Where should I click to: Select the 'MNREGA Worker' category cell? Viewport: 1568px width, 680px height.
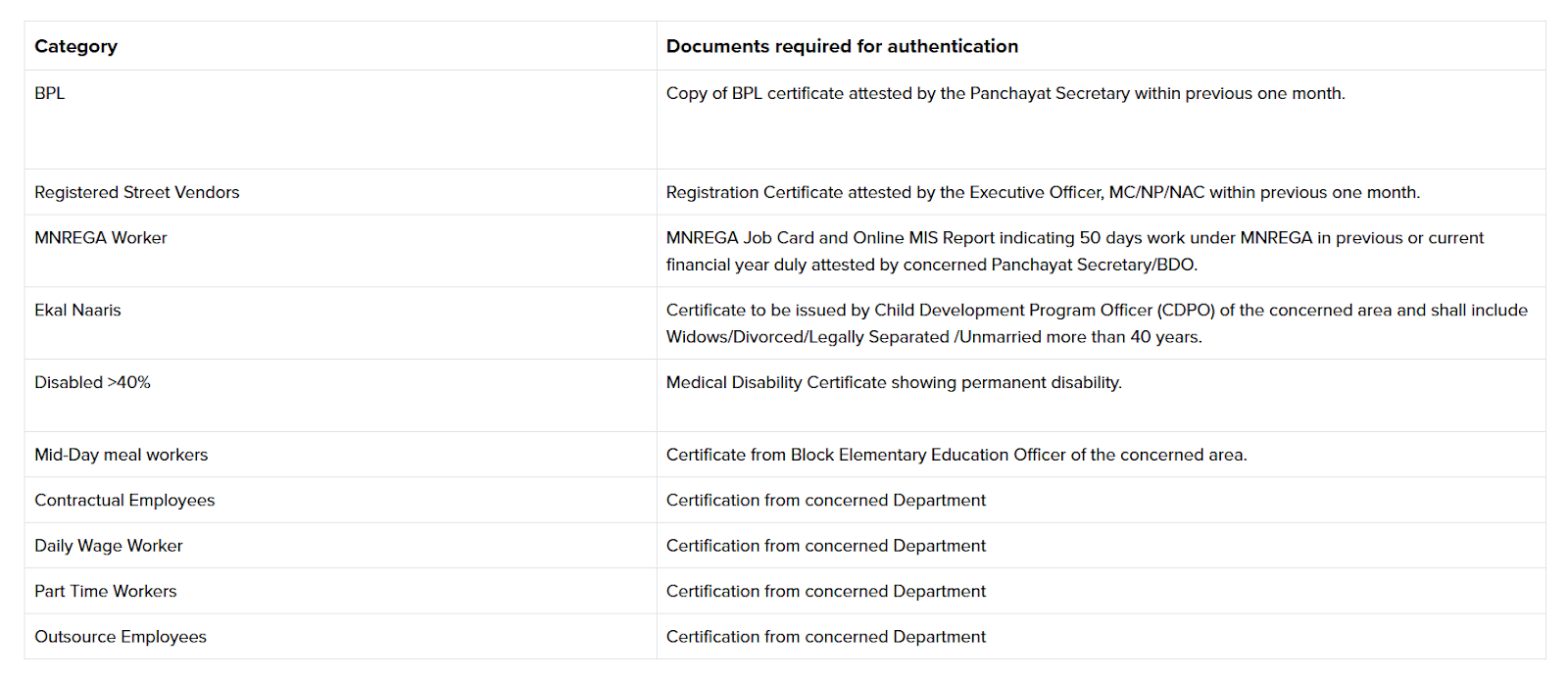coord(101,237)
